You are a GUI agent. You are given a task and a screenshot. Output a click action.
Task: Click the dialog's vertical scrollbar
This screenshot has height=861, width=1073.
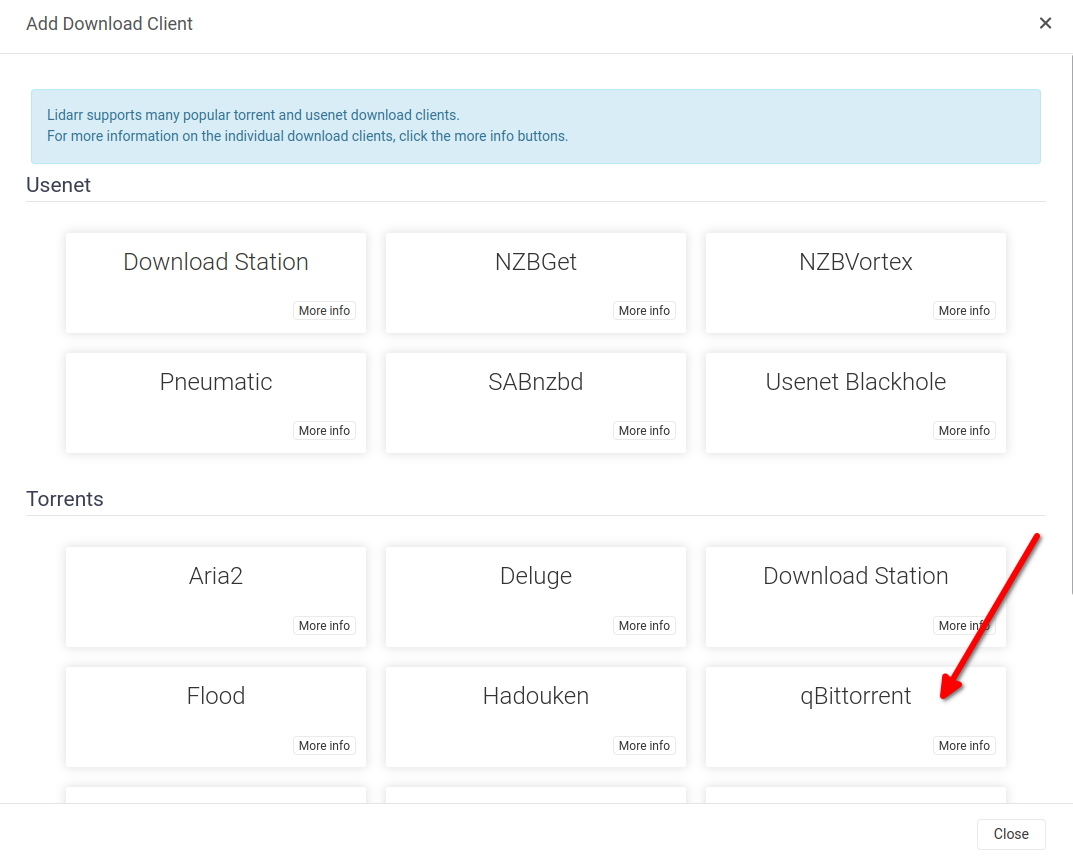click(1071, 325)
